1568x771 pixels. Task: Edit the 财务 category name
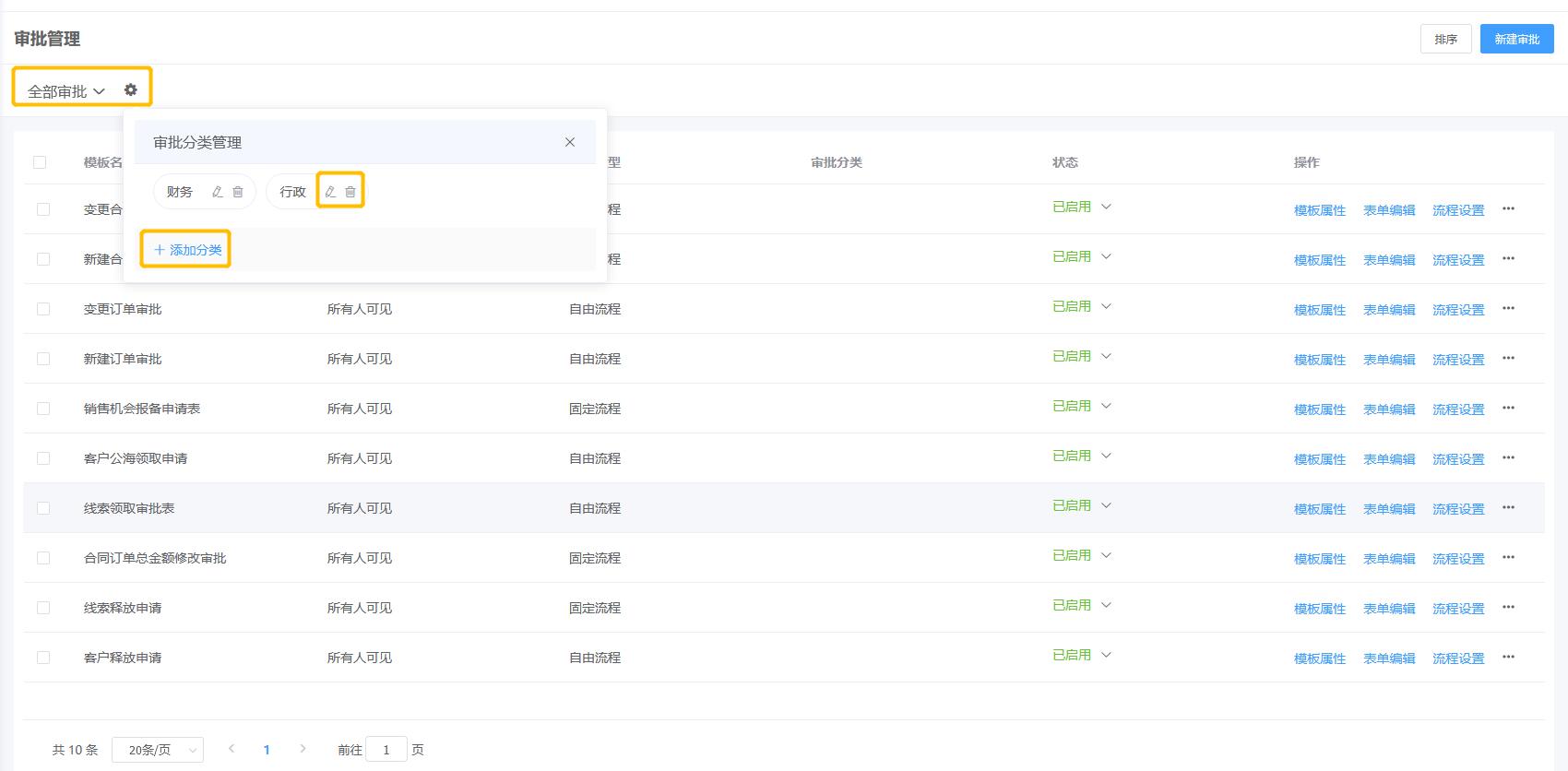[218, 192]
